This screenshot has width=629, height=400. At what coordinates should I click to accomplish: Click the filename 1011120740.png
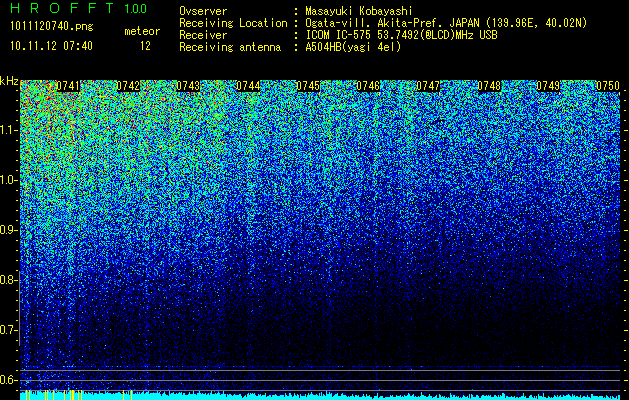(52, 27)
